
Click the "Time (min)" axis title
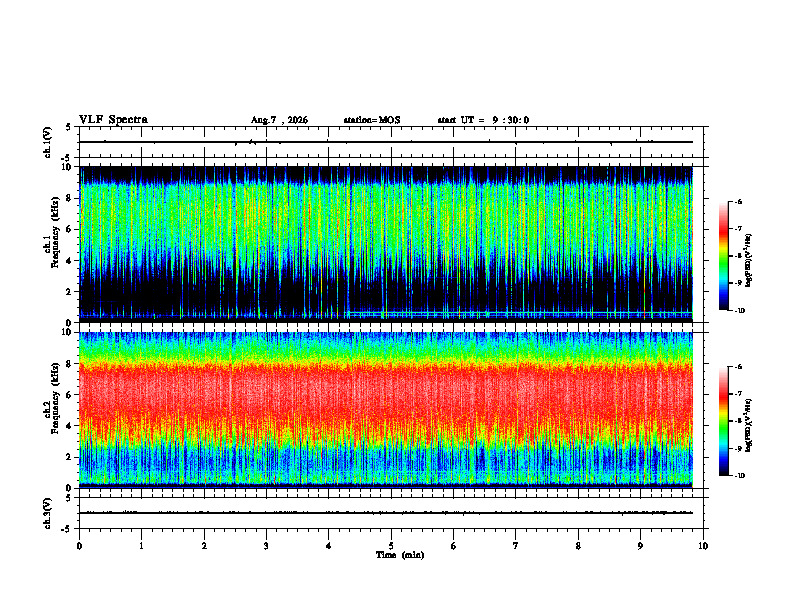[400, 555]
